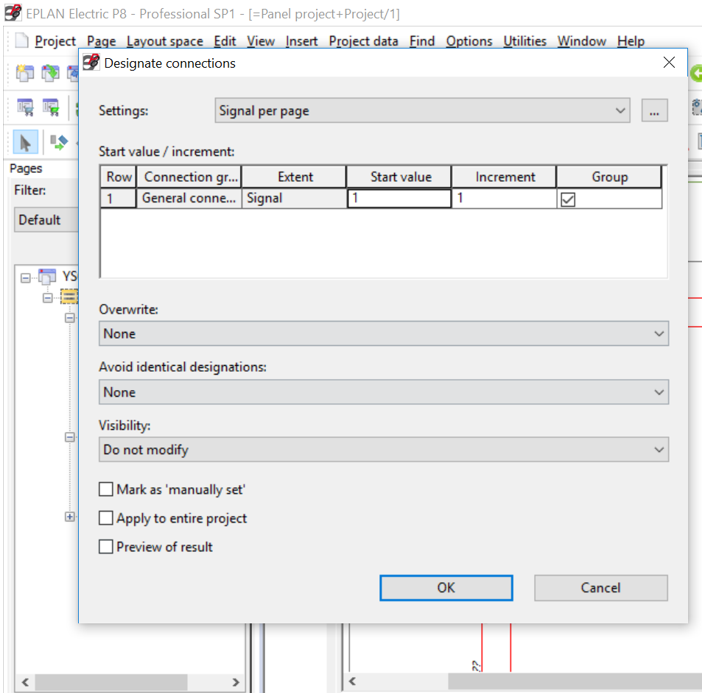
Task: Click the Pages panel horizontal scrollbar thumb
Action: [111, 682]
